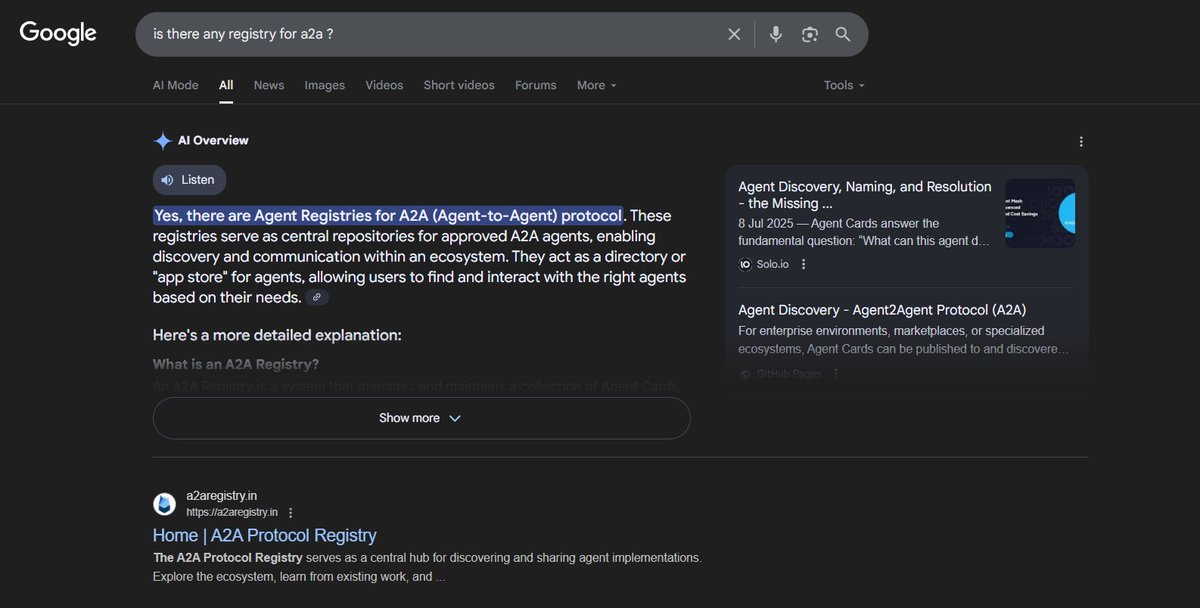Click the AI Overview heading text
Screen dimensions: 1200x608
213,141
